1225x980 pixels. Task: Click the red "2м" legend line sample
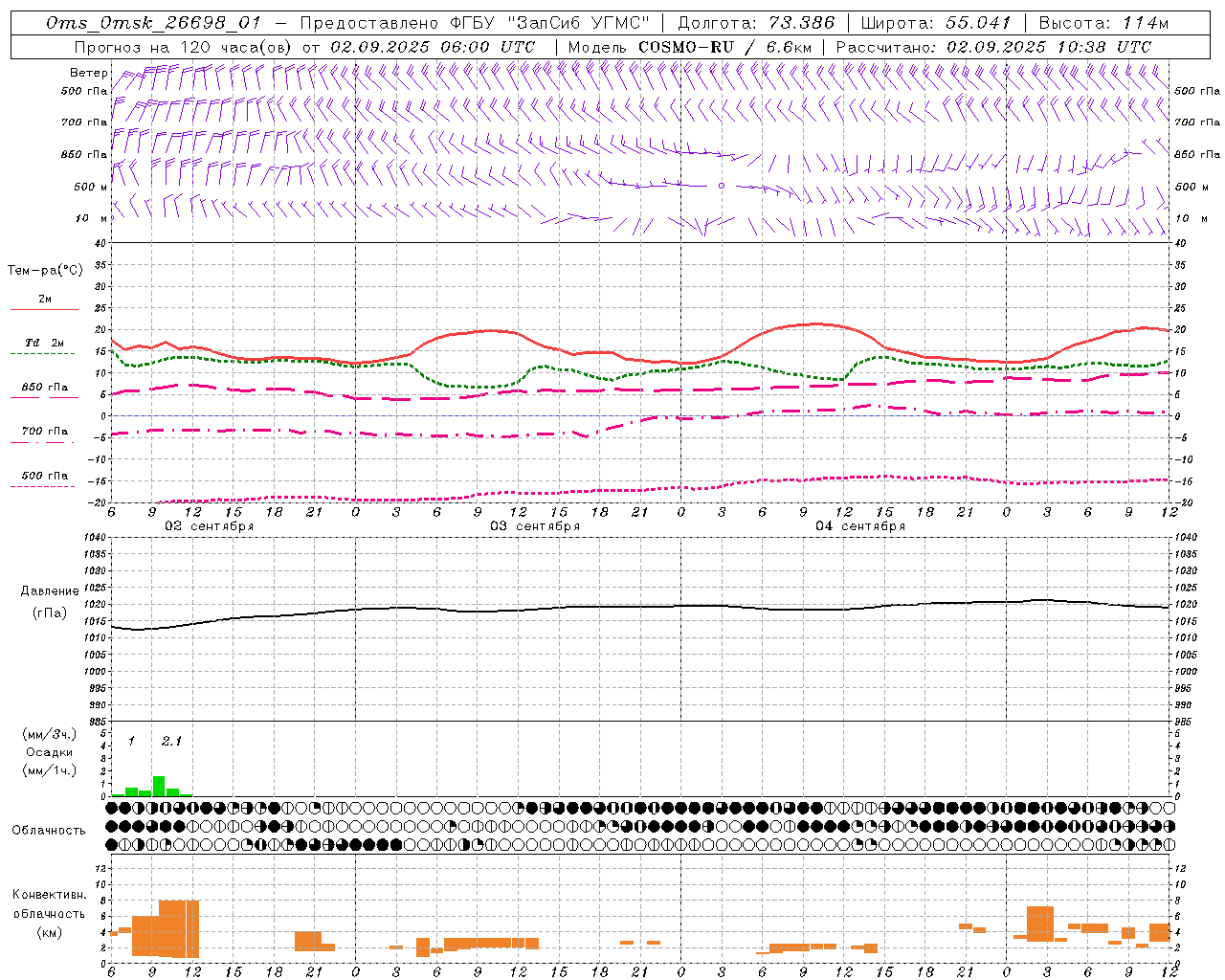coord(44,310)
